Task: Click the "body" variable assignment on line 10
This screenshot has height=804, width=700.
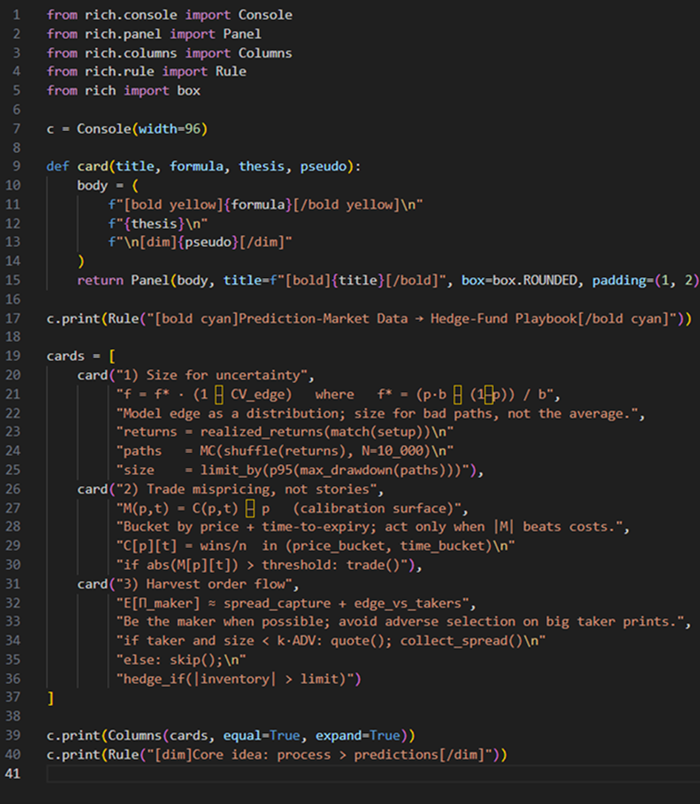Action: 92,186
